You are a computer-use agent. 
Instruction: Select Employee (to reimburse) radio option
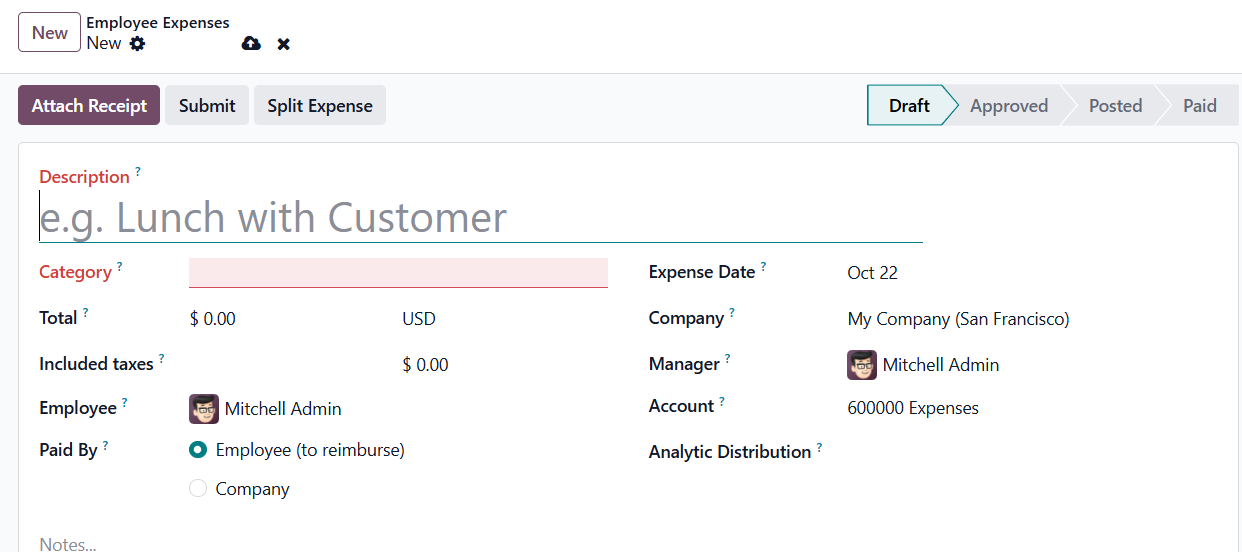(x=198, y=450)
